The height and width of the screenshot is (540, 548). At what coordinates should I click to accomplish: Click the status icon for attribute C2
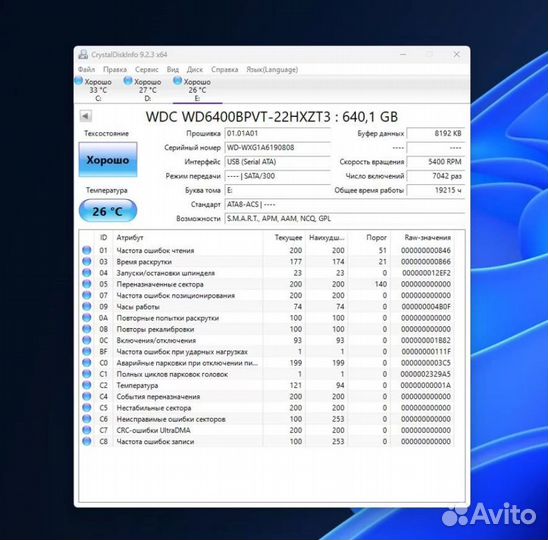click(87, 385)
